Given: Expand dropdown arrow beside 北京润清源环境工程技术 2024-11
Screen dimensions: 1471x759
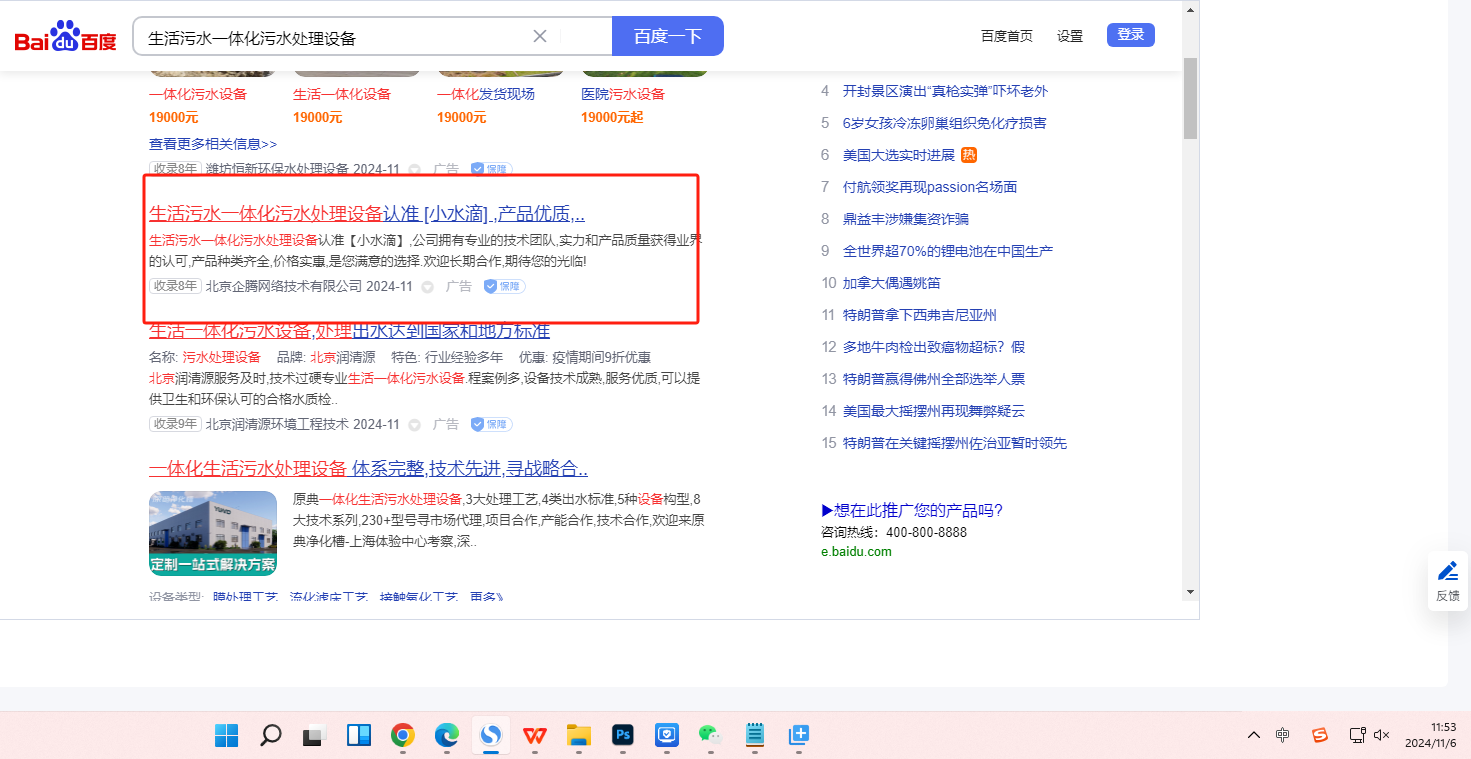Looking at the screenshot, I should click(x=415, y=425).
